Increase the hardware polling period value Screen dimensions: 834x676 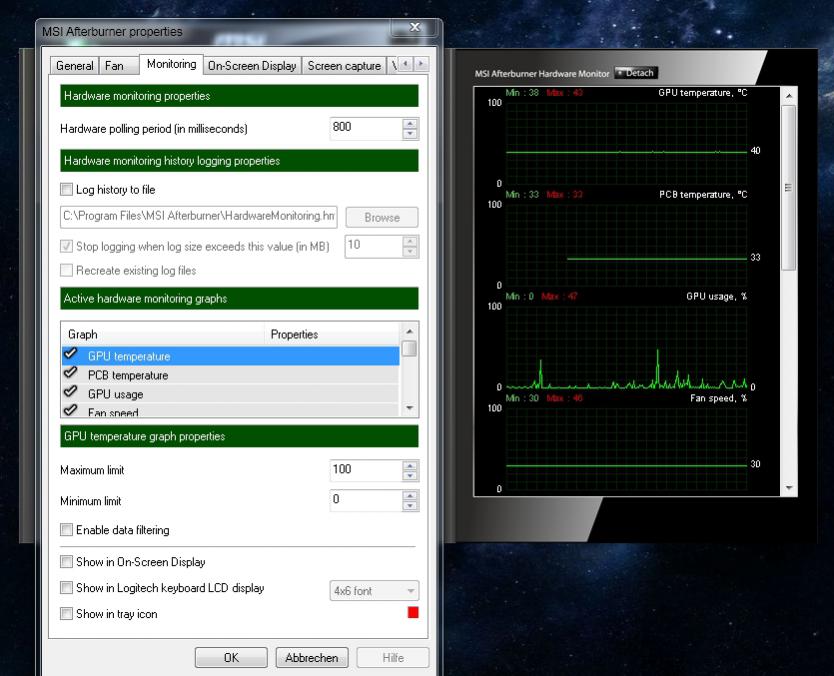[410, 123]
